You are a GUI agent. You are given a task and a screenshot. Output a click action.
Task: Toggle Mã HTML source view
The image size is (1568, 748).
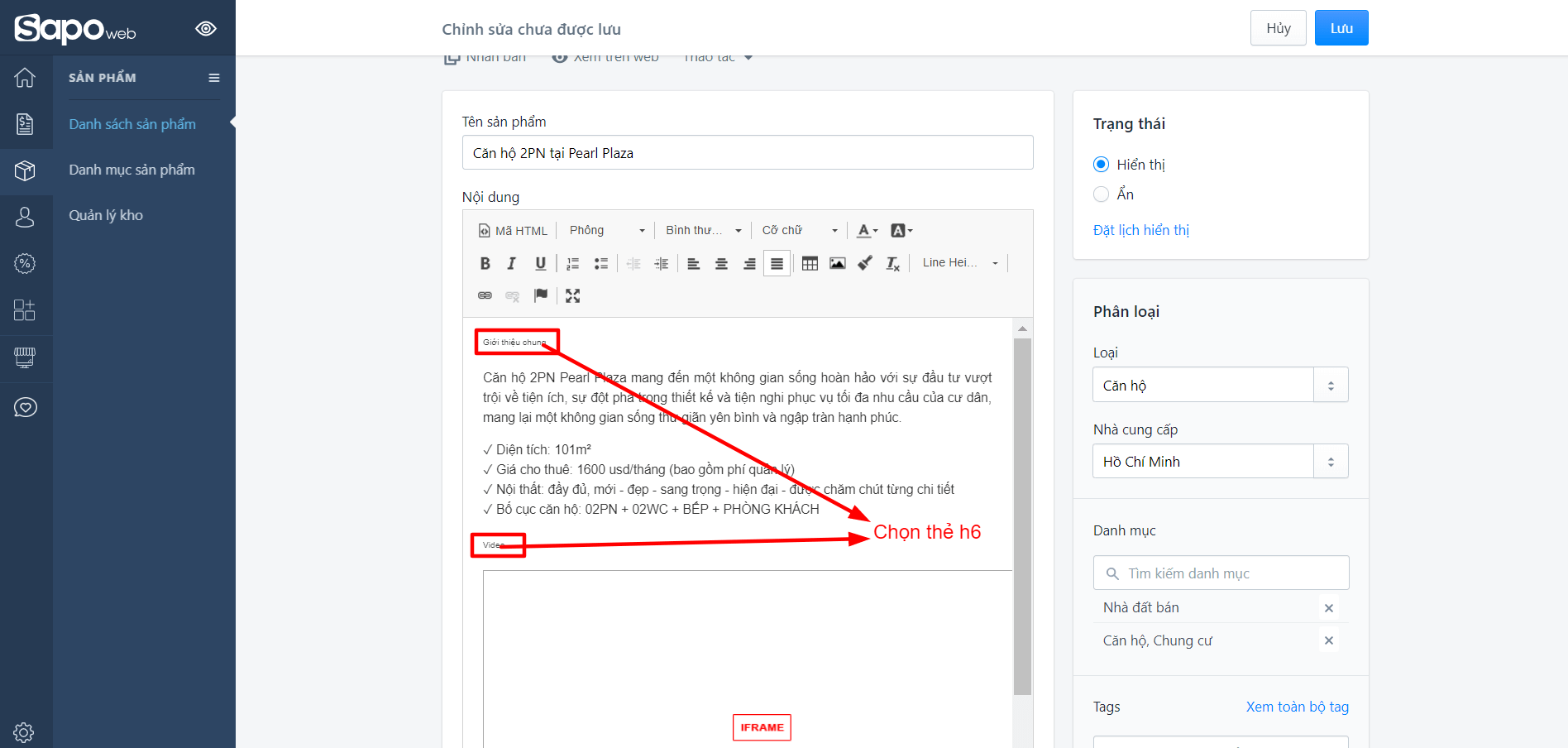click(x=514, y=230)
